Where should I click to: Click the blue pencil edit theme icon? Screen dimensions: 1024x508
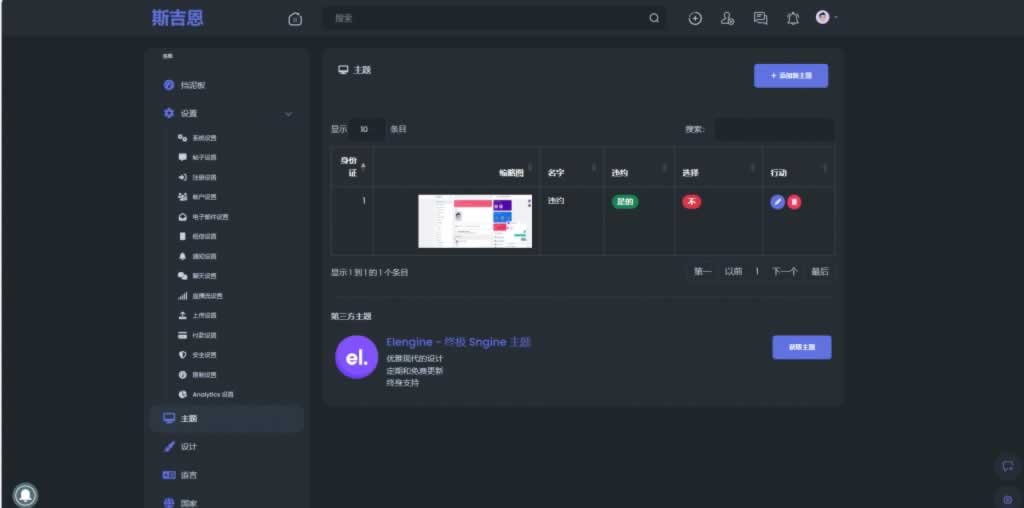pos(777,202)
